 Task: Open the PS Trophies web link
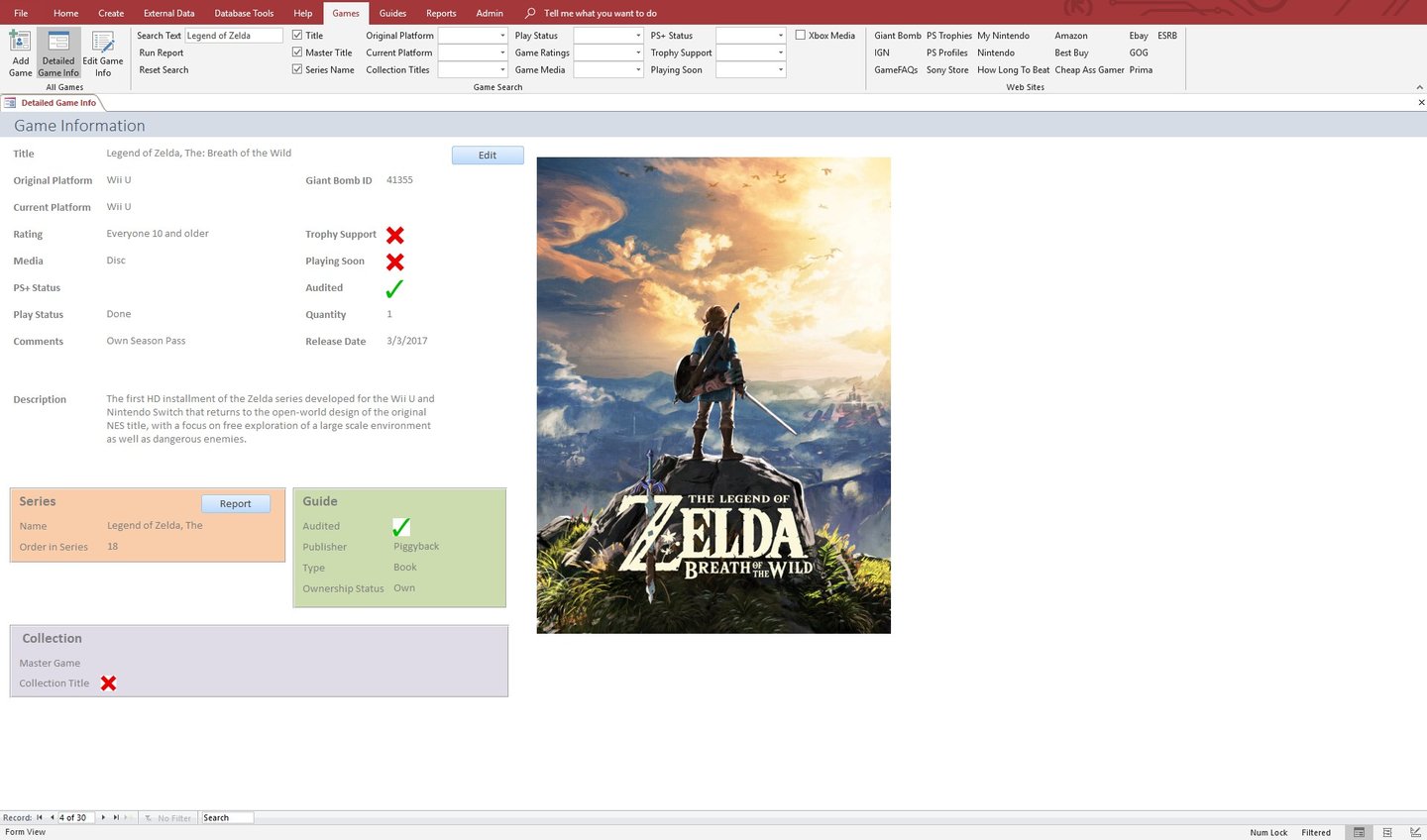click(949, 36)
